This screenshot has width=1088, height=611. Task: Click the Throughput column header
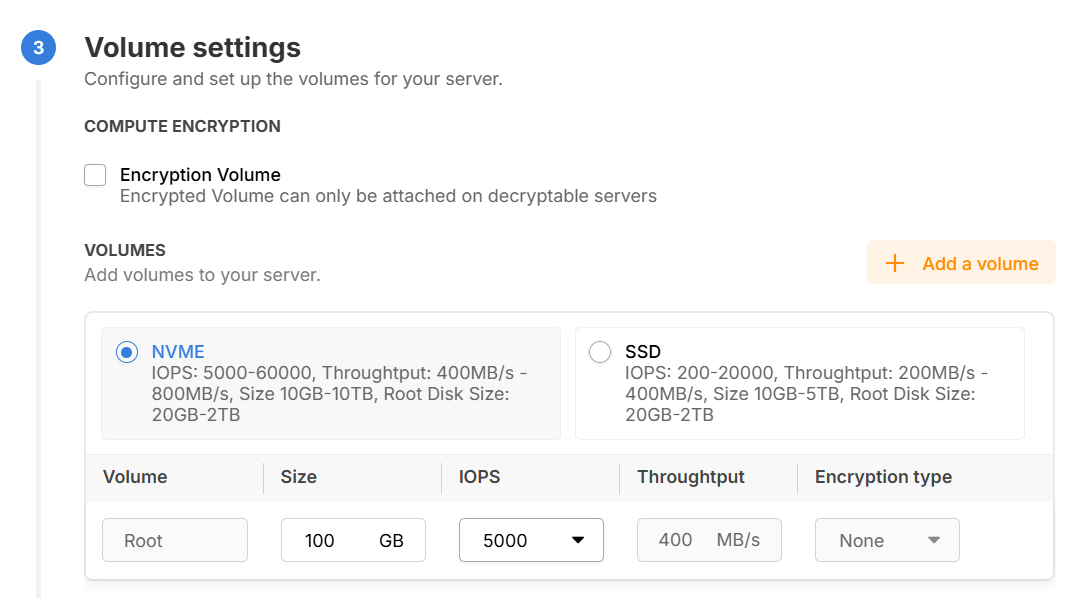691,477
